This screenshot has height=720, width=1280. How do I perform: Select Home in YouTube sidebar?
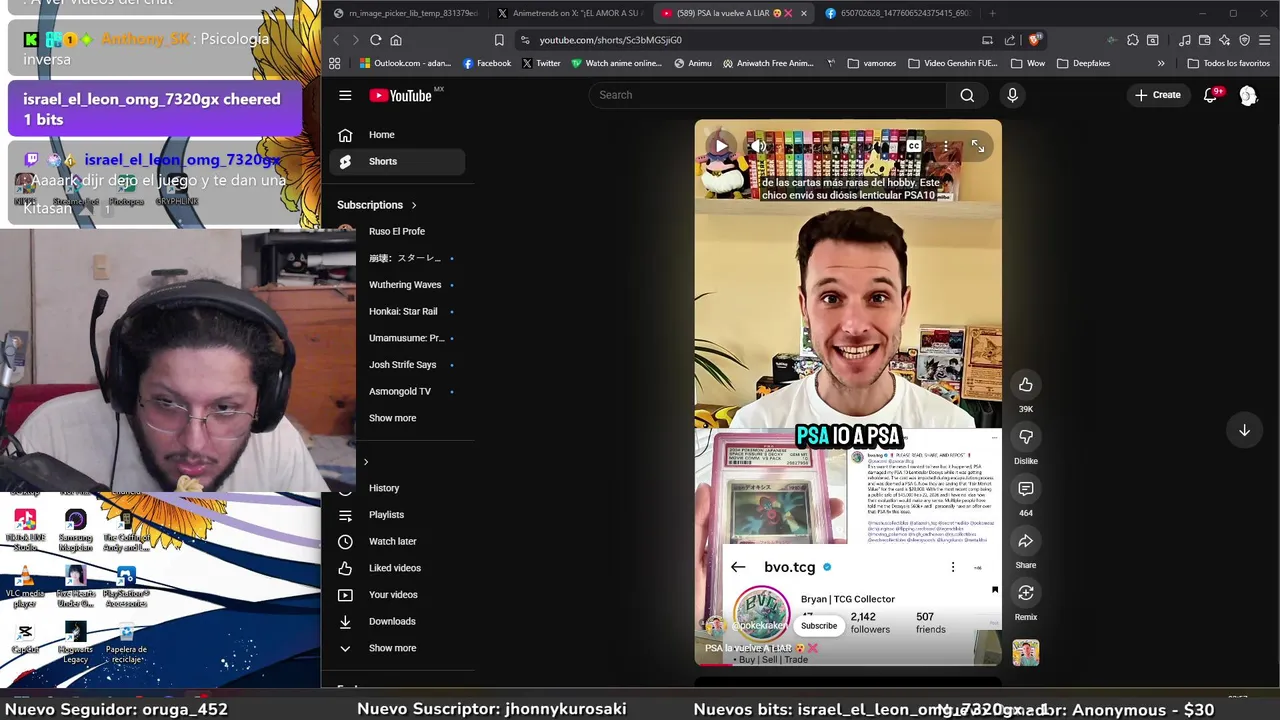pos(397,135)
